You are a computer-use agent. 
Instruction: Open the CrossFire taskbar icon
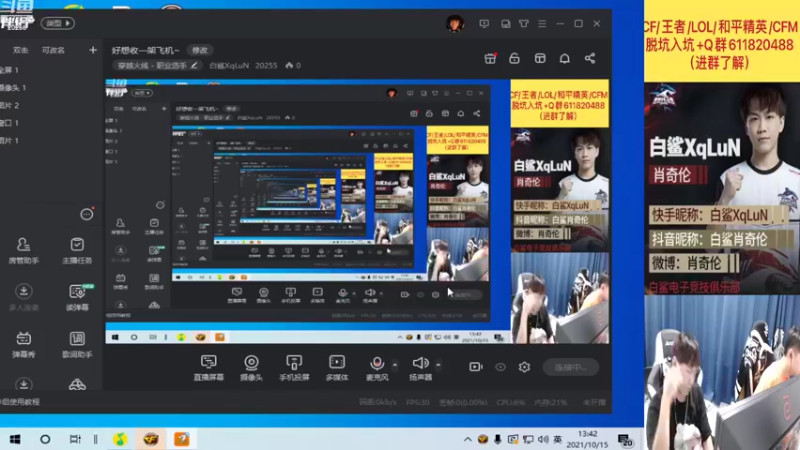[151, 439]
